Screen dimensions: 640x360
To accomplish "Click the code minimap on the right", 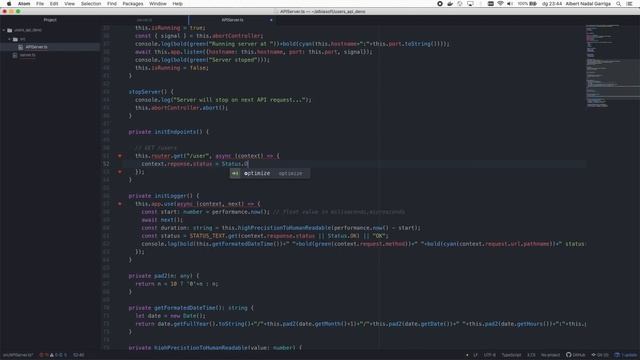I will (612, 65).
